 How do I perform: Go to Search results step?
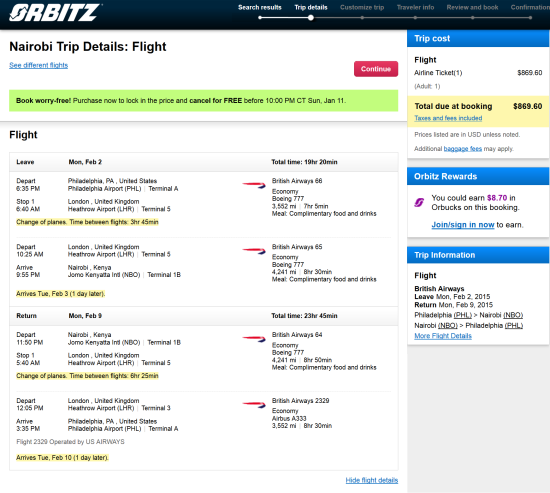(x=260, y=7)
